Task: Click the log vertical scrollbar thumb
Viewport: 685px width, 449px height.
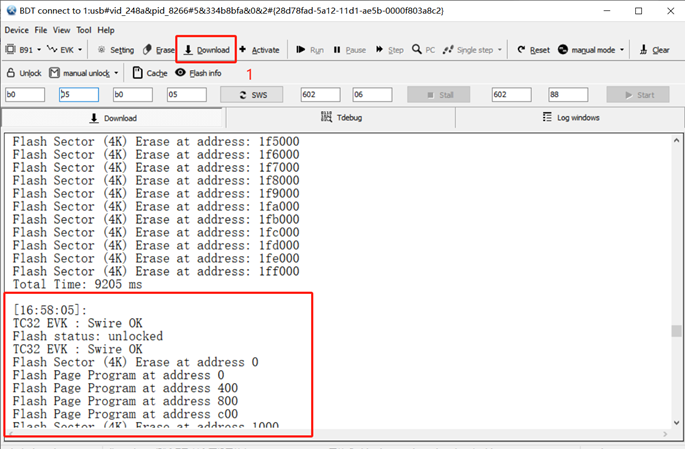Action: pyautogui.click(x=677, y=331)
